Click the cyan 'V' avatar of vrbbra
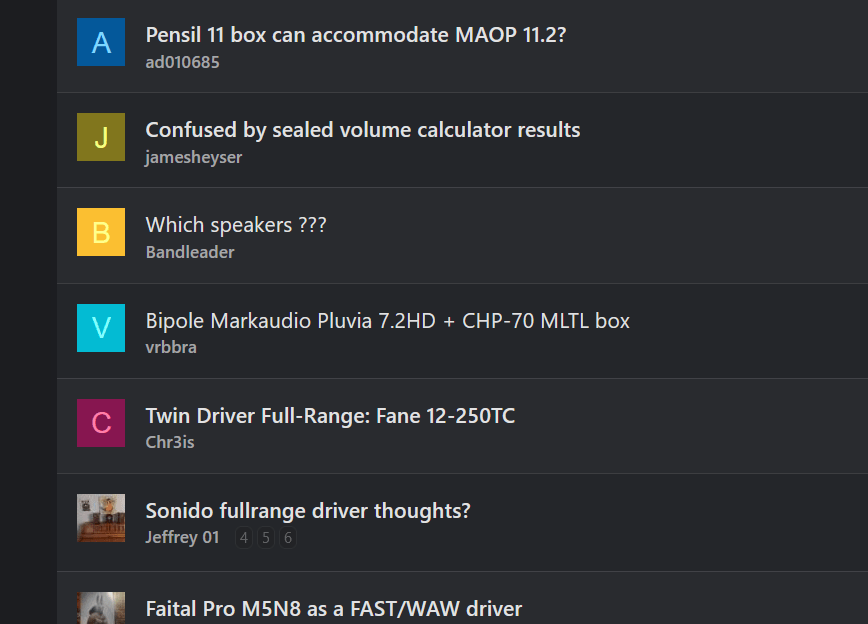This screenshot has width=868, height=624. 101,328
